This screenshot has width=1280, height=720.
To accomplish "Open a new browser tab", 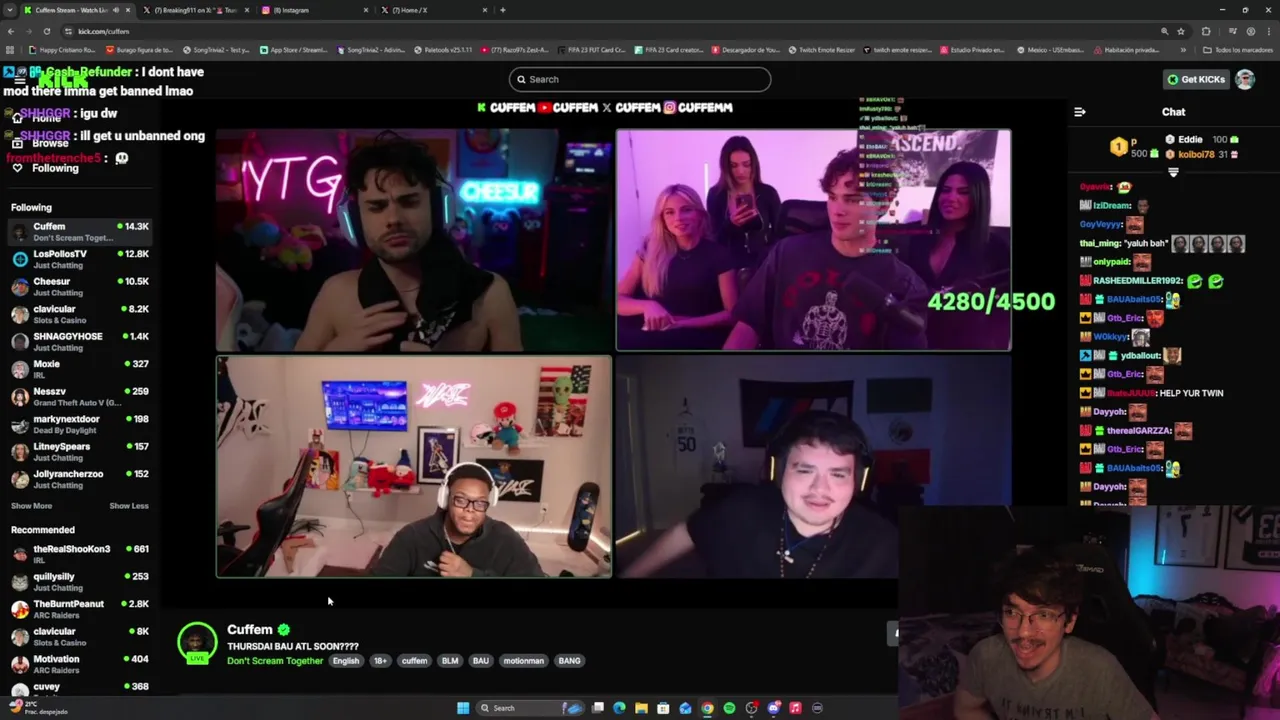I will [x=502, y=10].
